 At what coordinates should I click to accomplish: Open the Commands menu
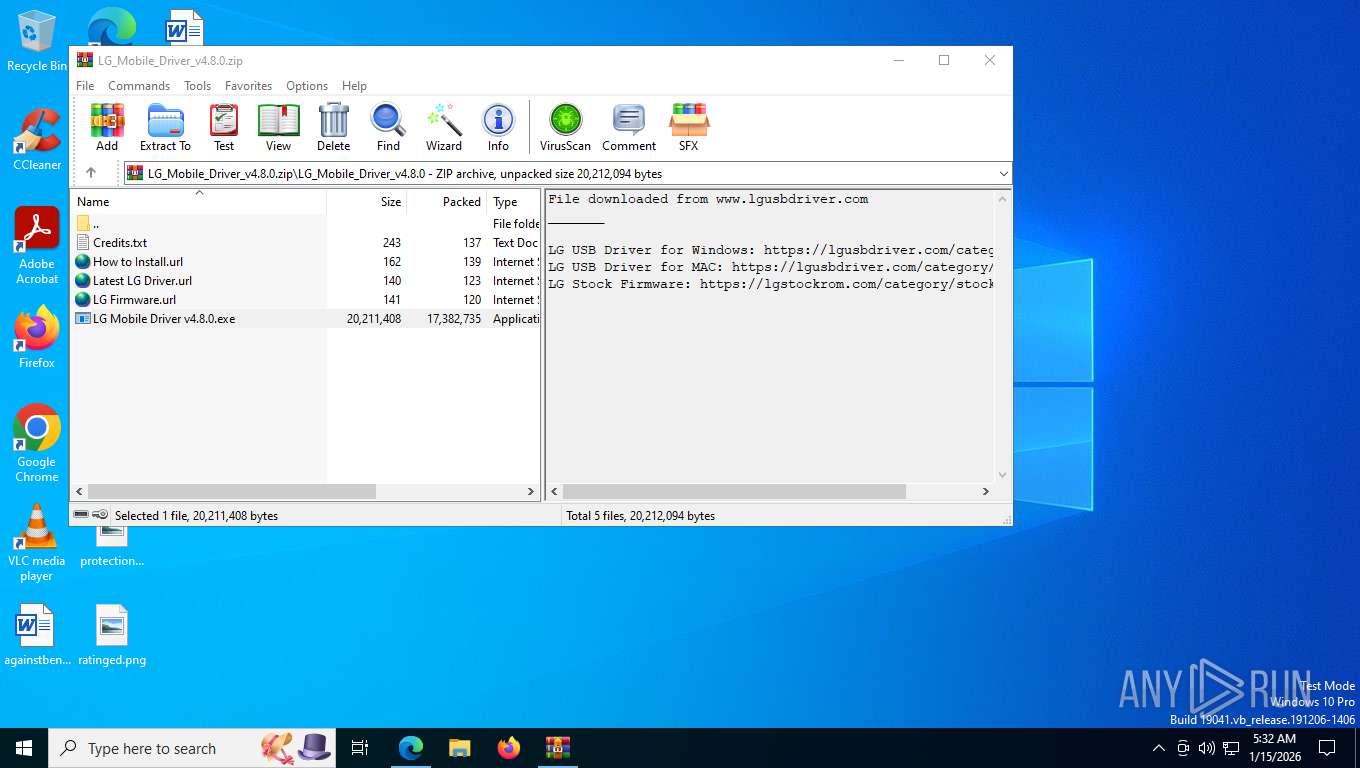[139, 86]
